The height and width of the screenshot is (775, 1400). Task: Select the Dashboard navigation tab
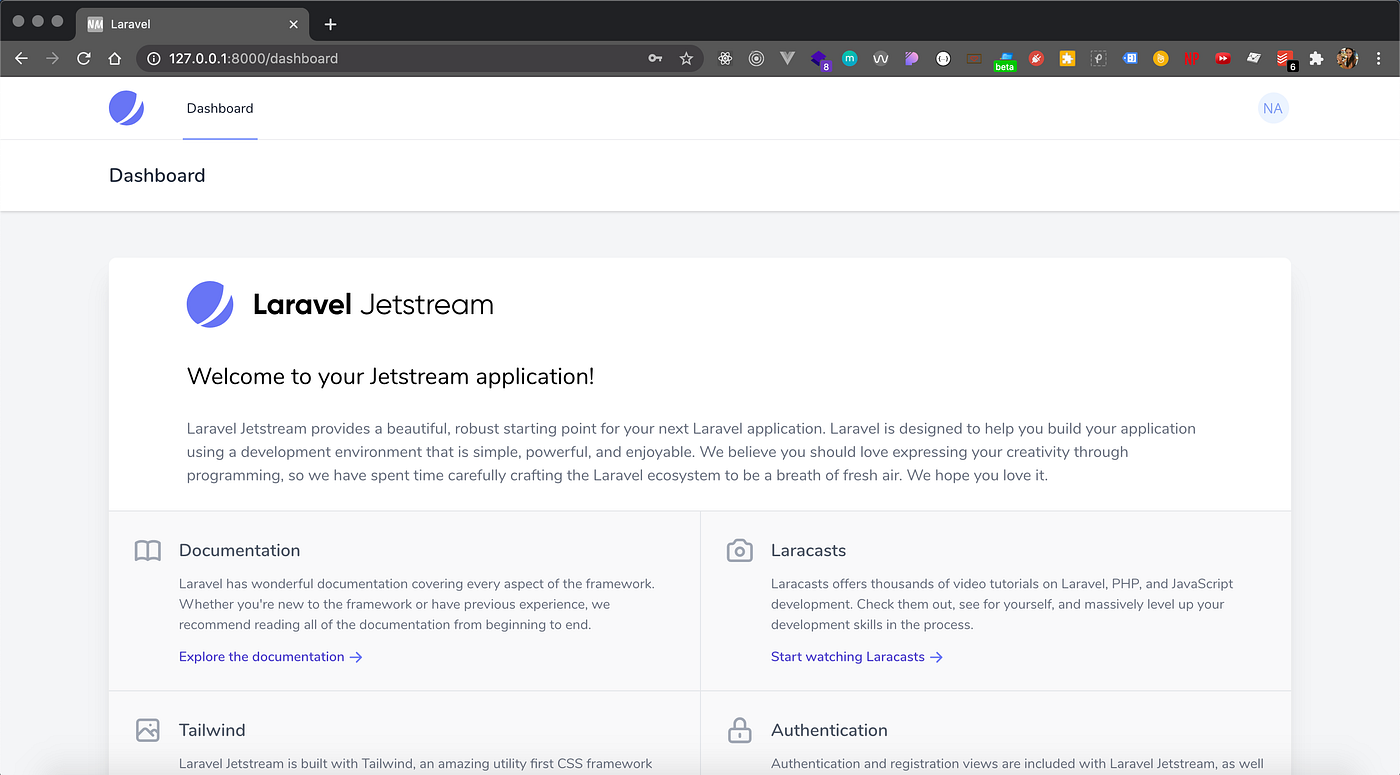[x=220, y=108]
